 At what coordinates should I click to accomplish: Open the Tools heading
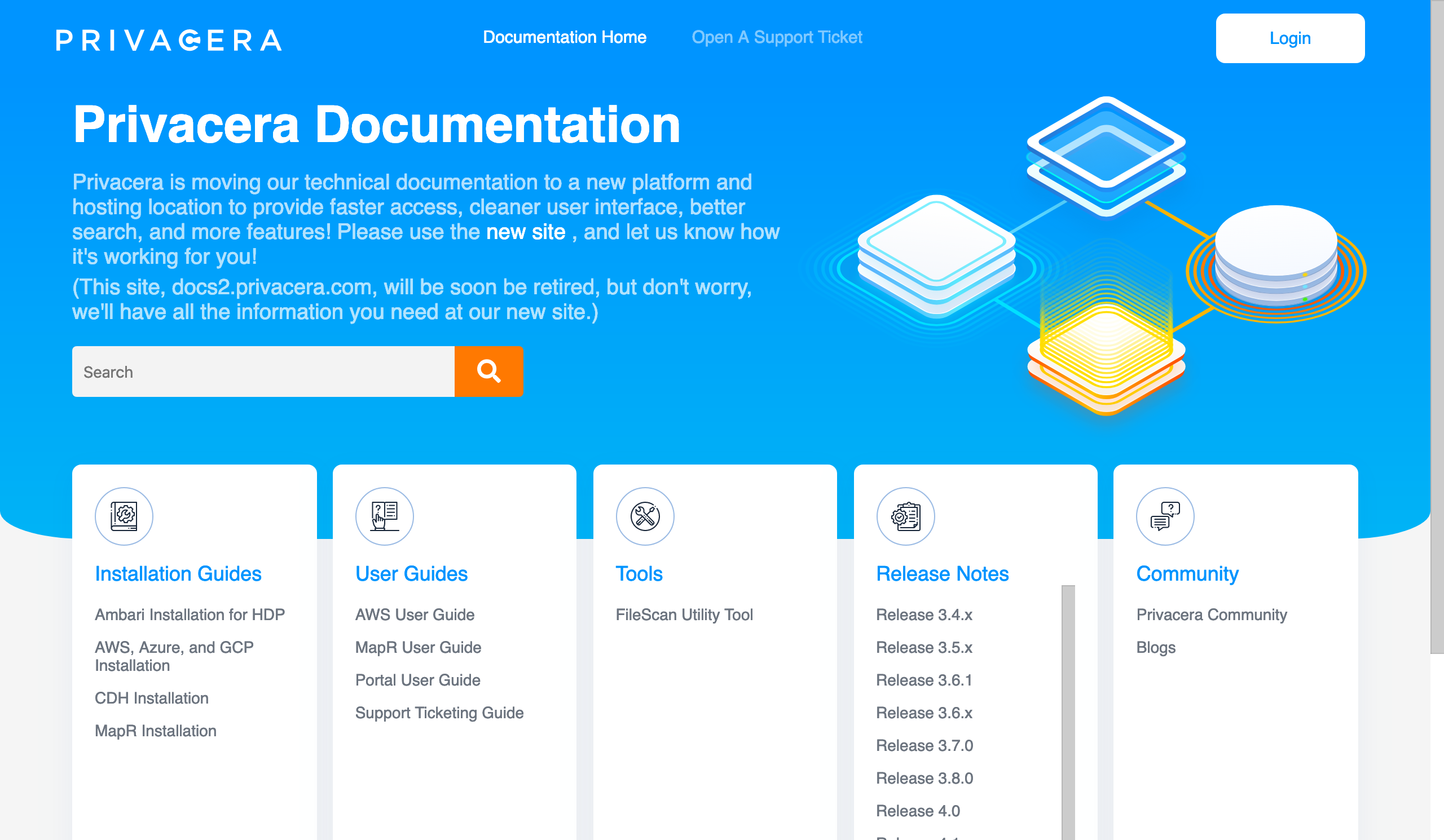click(639, 574)
